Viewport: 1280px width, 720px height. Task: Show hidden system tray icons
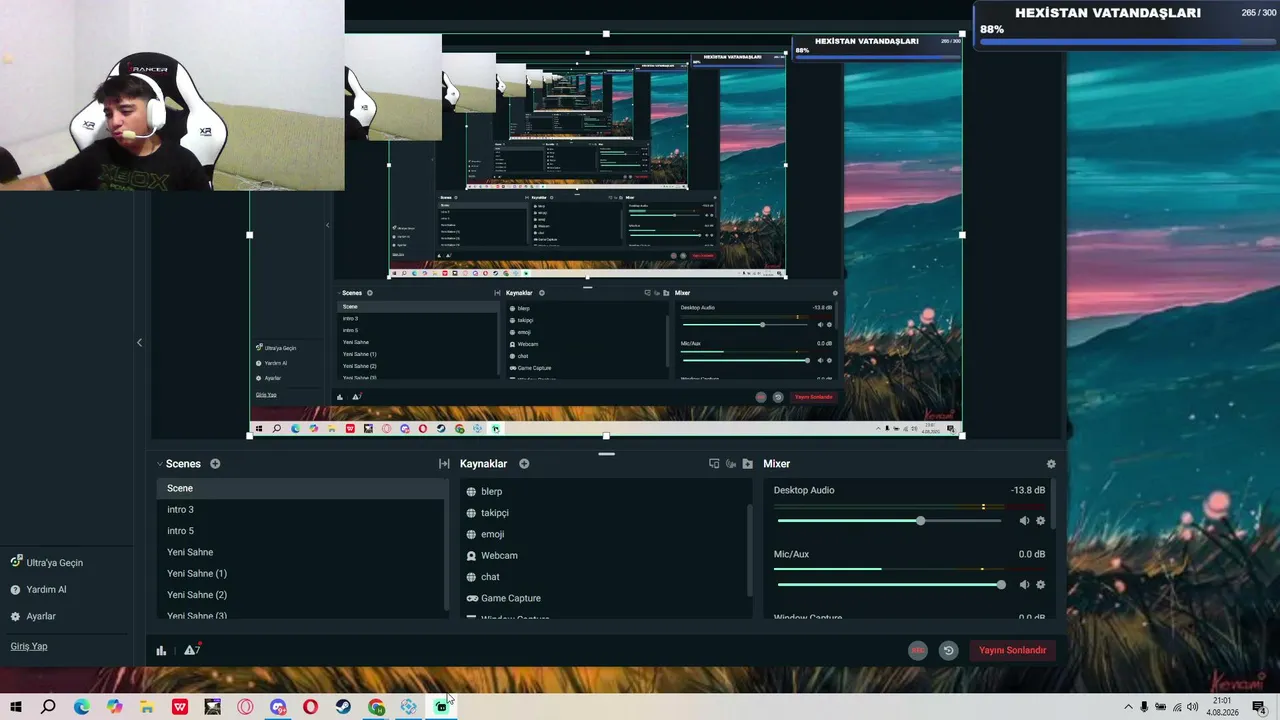pos(1129,707)
